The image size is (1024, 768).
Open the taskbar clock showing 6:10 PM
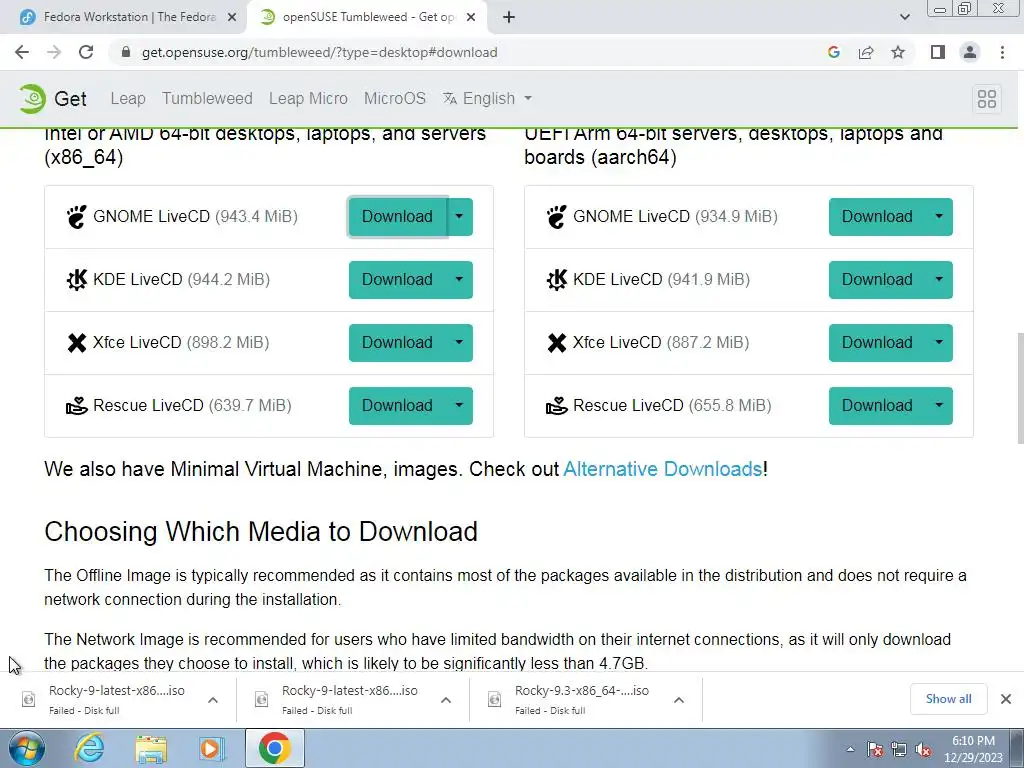(973, 749)
